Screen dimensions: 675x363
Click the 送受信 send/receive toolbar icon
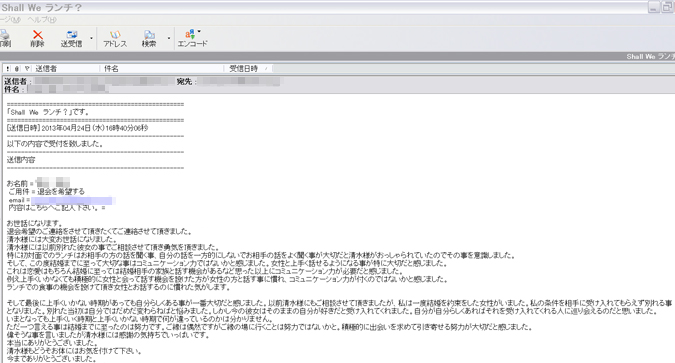click(x=71, y=38)
